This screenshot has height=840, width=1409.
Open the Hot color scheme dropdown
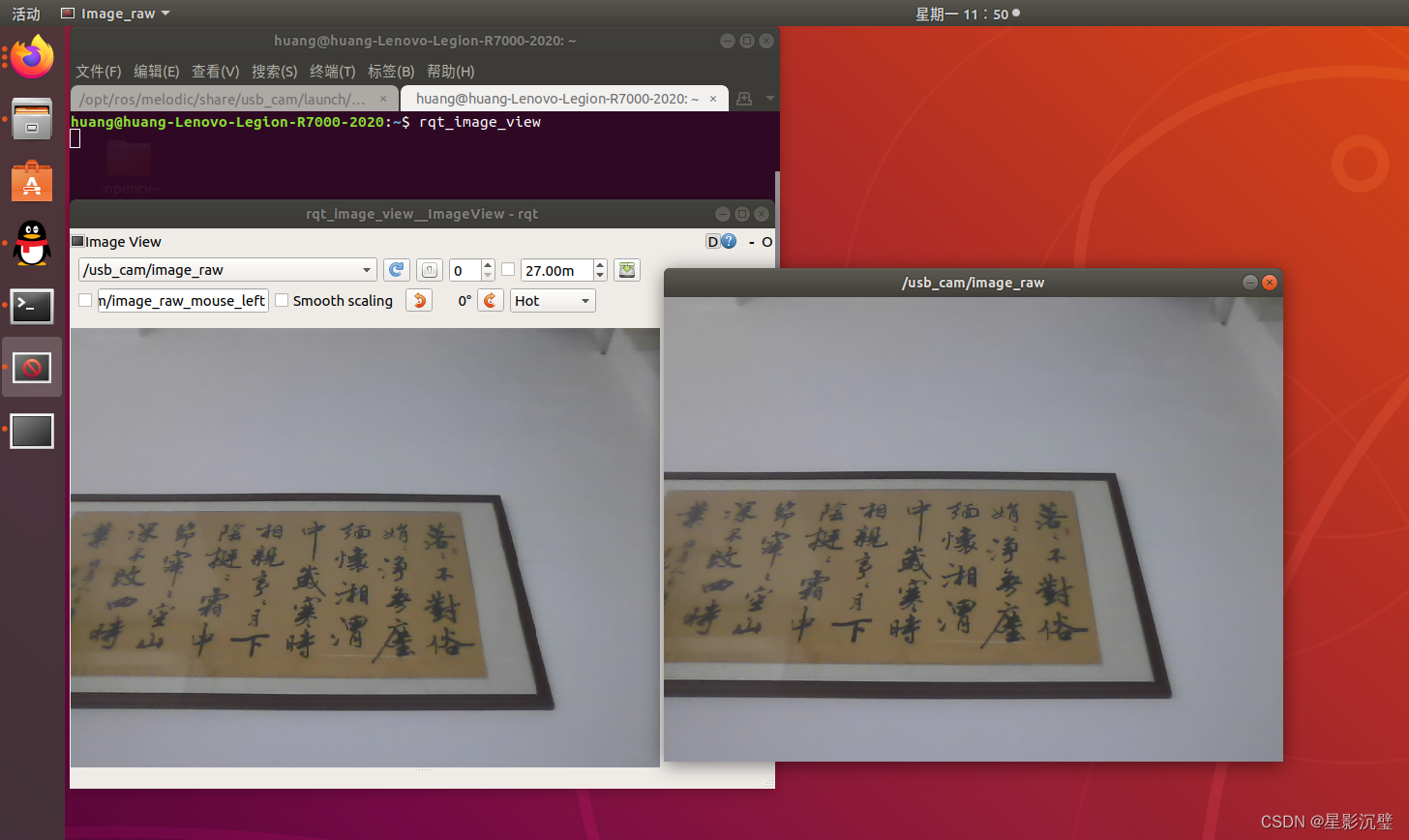click(x=554, y=301)
